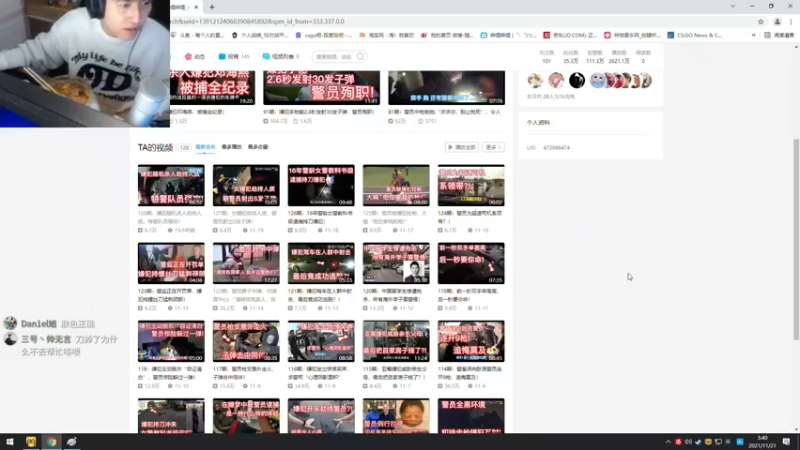The image size is (800, 450).
Task: Open a new browser tab
Action: [212, 7]
